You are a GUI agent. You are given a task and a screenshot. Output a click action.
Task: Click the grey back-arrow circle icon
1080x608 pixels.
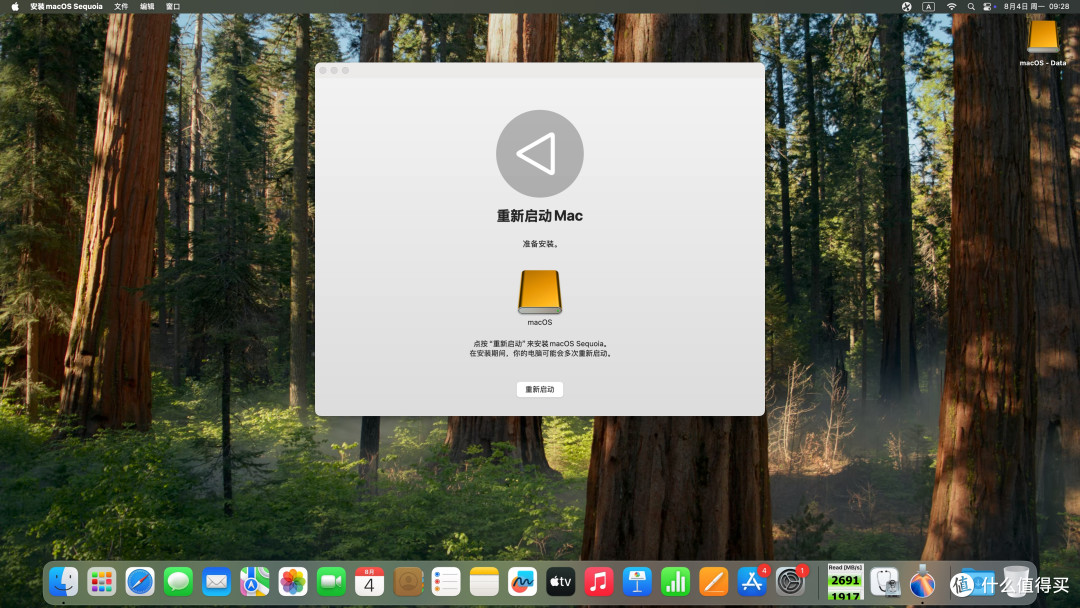coord(539,154)
